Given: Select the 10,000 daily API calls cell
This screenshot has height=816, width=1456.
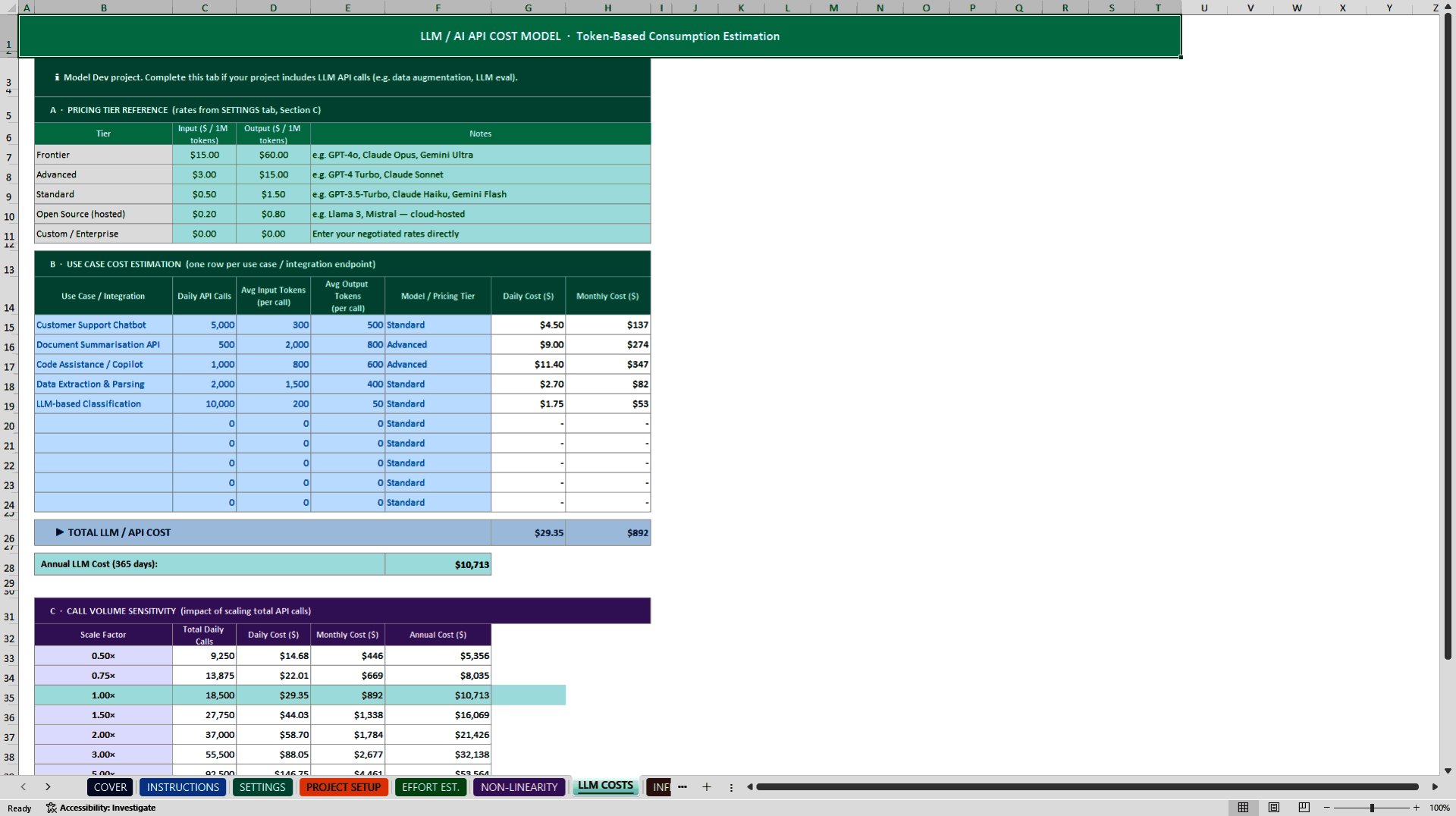Looking at the screenshot, I should pyautogui.click(x=204, y=403).
